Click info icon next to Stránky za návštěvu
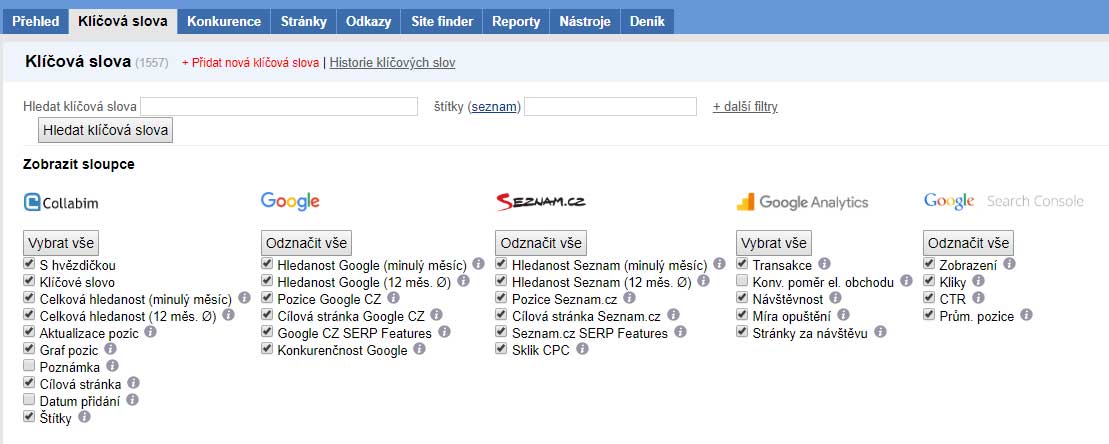 880,332
